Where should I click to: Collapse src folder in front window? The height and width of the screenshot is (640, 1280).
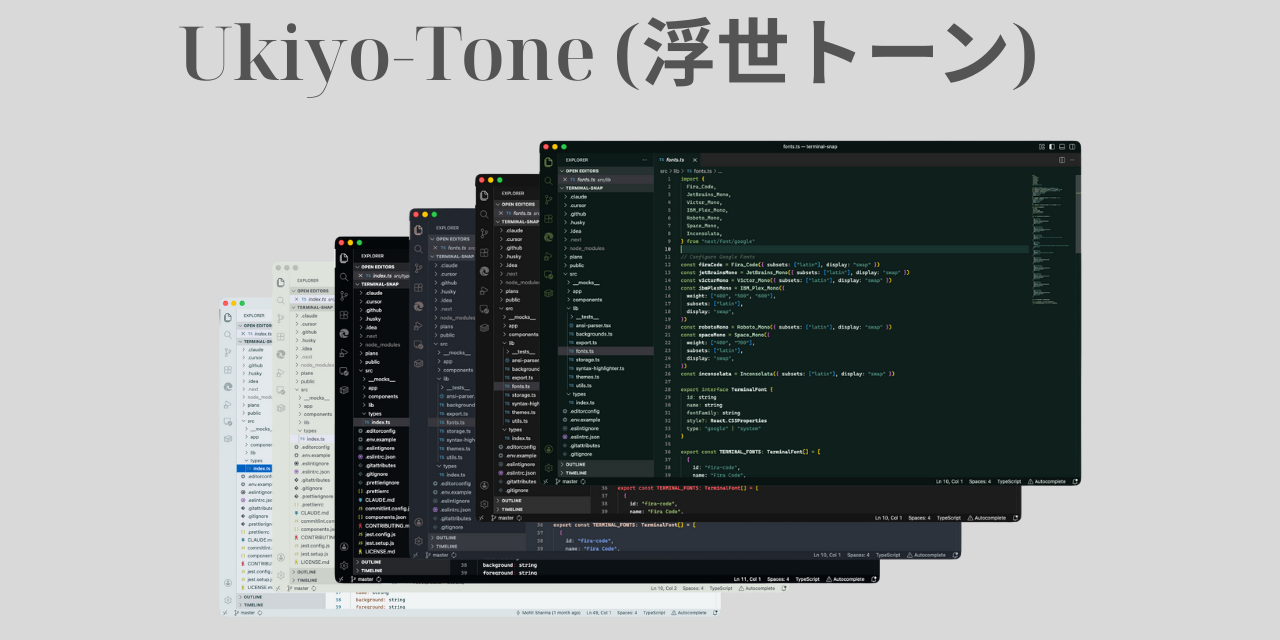606,274
